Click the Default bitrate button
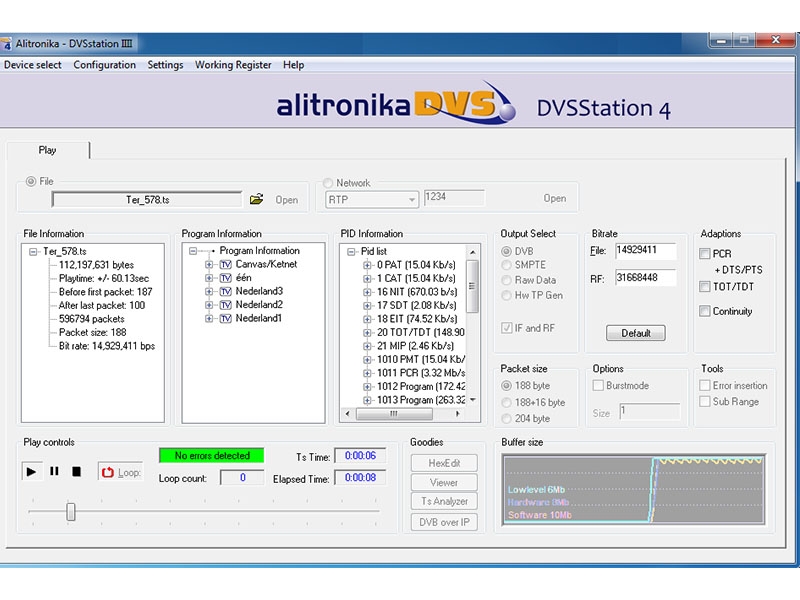The height and width of the screenshot is (600, 800). click(636, 333)
